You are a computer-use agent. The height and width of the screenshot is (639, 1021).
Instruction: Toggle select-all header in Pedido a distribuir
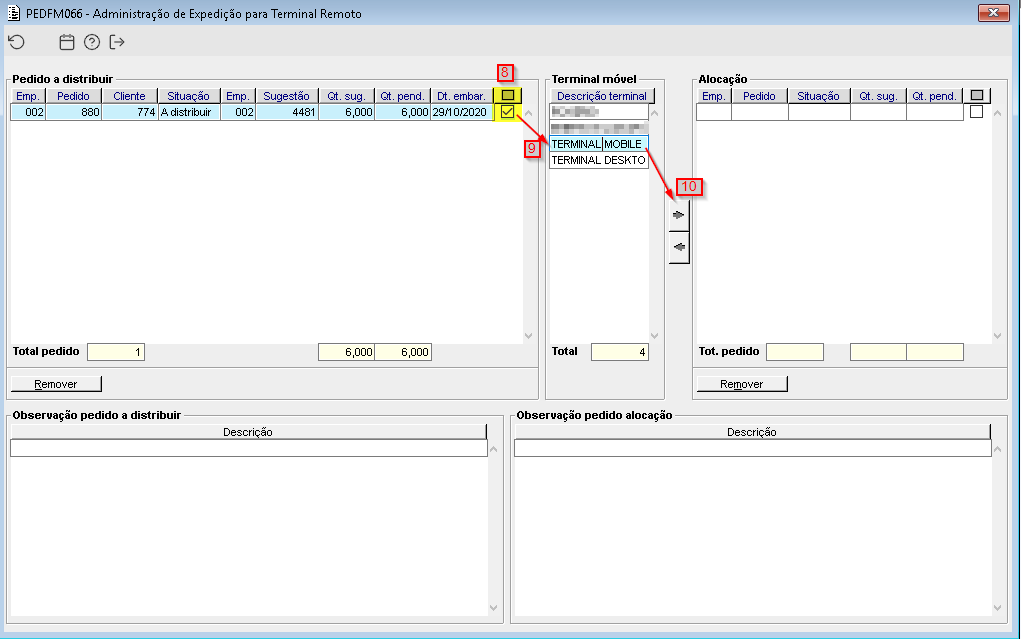coord(508,96)
